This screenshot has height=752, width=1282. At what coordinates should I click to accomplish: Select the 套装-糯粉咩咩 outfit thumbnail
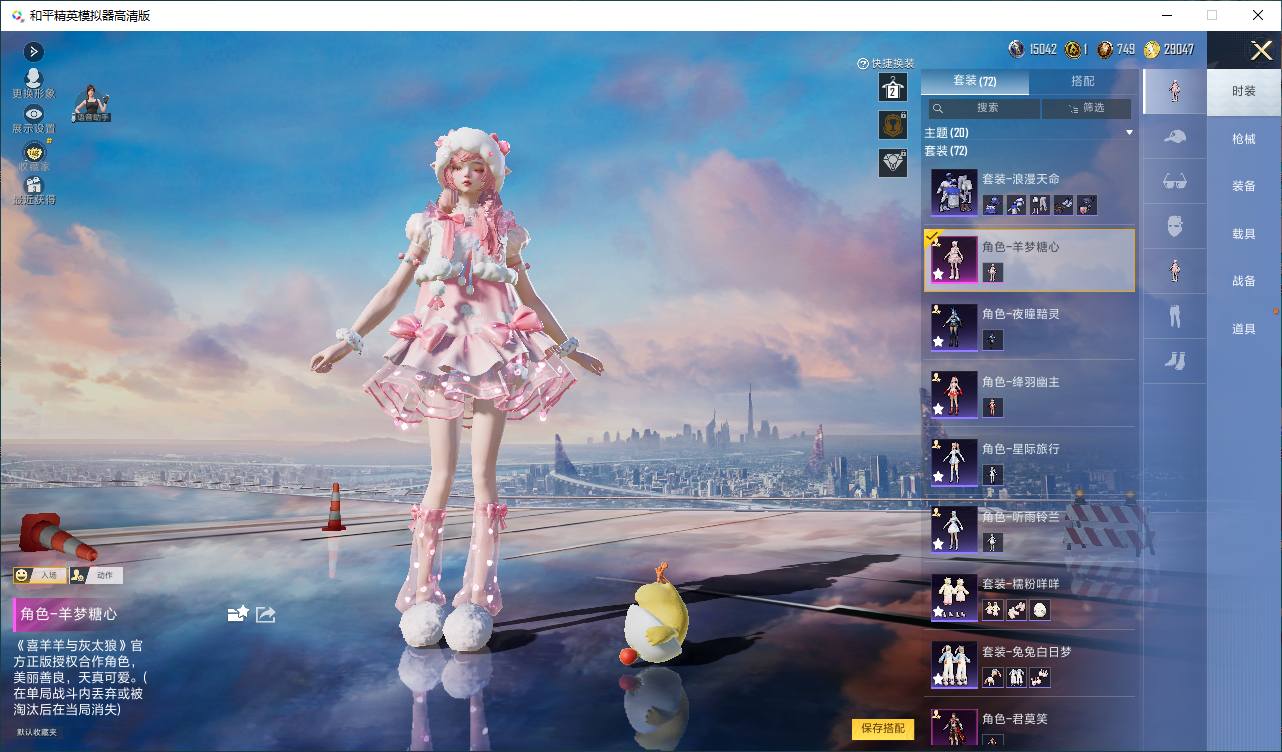click(954, 597)
